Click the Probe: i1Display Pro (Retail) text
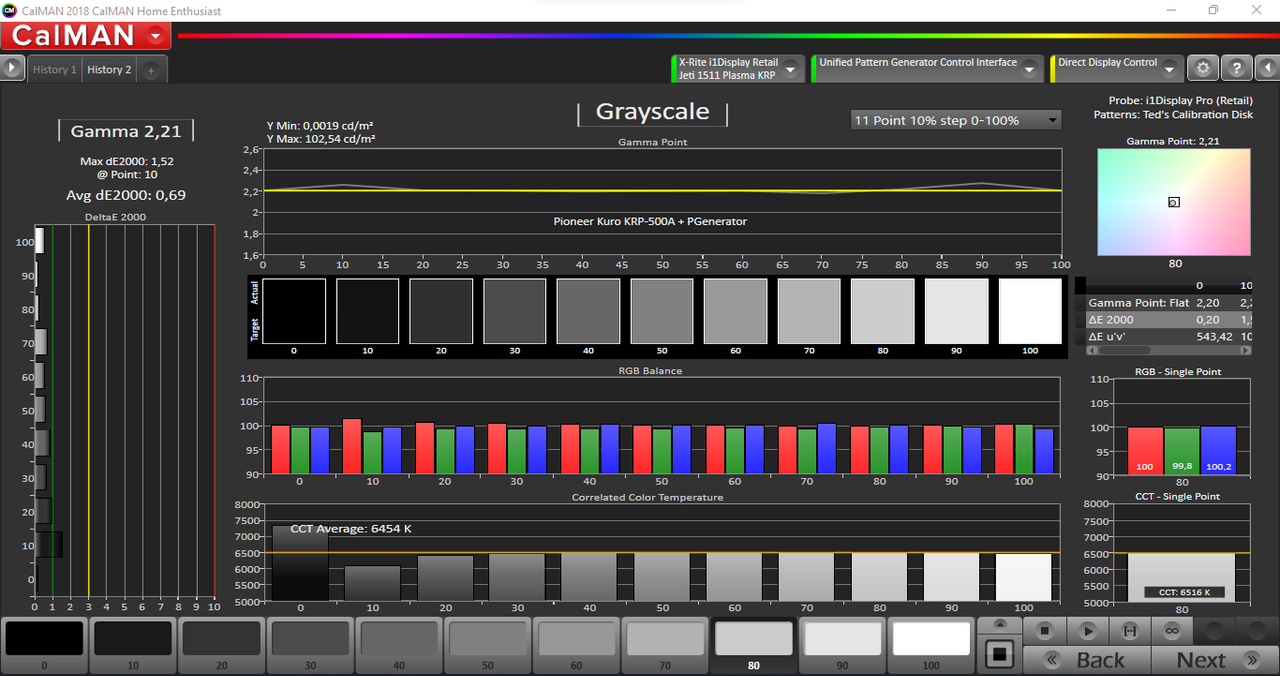The height and width of the screenshot is (676, 1280). (1181, 101)
